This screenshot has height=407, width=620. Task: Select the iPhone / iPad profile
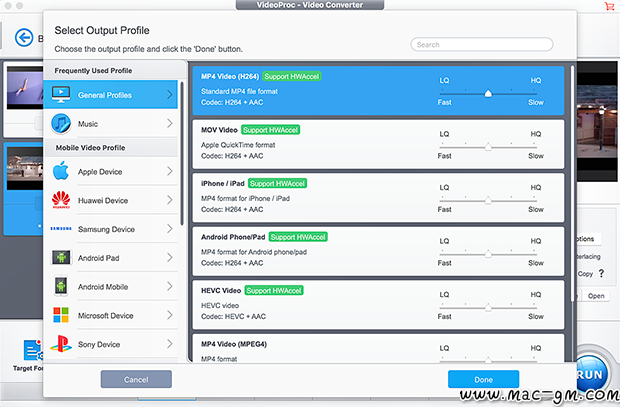(x=378, y=197)
